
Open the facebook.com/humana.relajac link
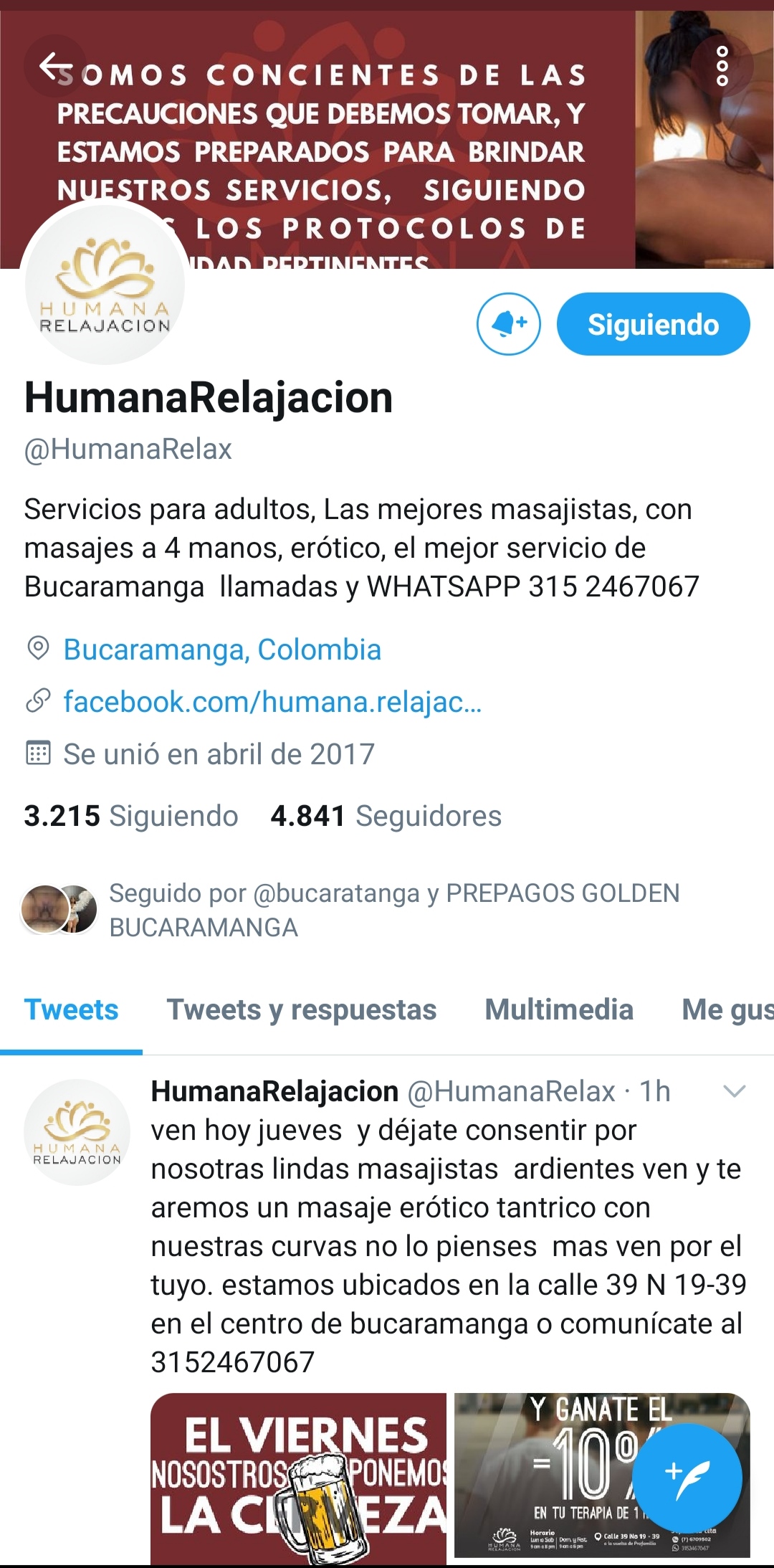point(272,702)
